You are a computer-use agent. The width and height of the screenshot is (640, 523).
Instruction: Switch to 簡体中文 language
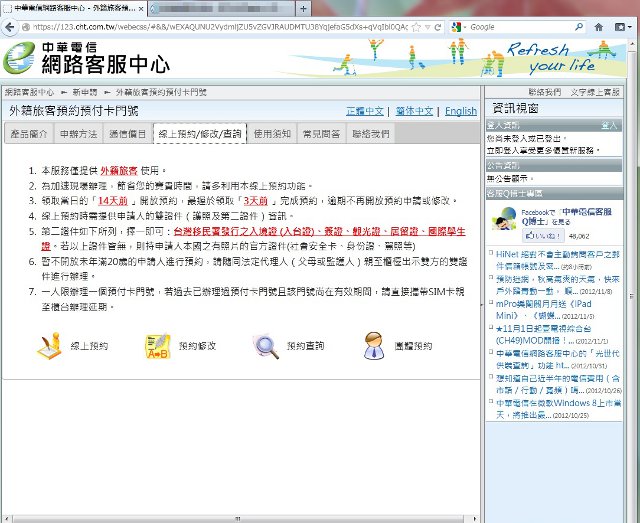click(412, 111)
